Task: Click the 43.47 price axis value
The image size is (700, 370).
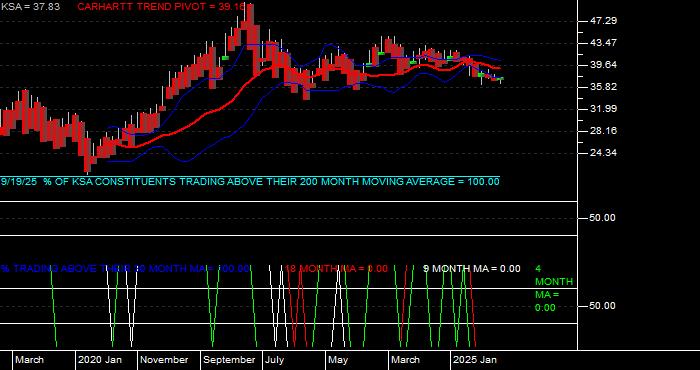Action: (x=603, y=43)
